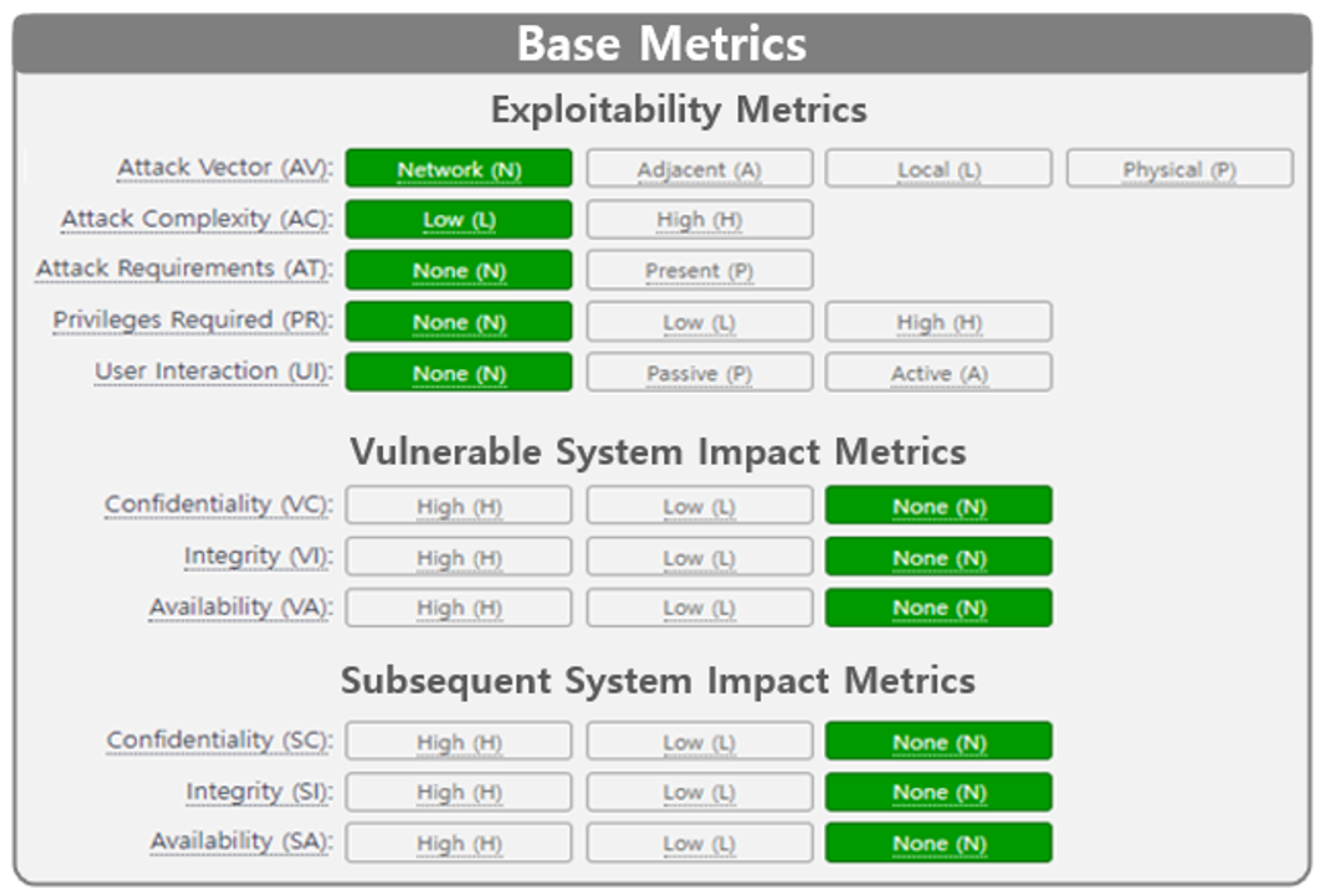1324x896 pixels.
Task: Select Low (L) for Availability (SA)
Action: point(699,842)
